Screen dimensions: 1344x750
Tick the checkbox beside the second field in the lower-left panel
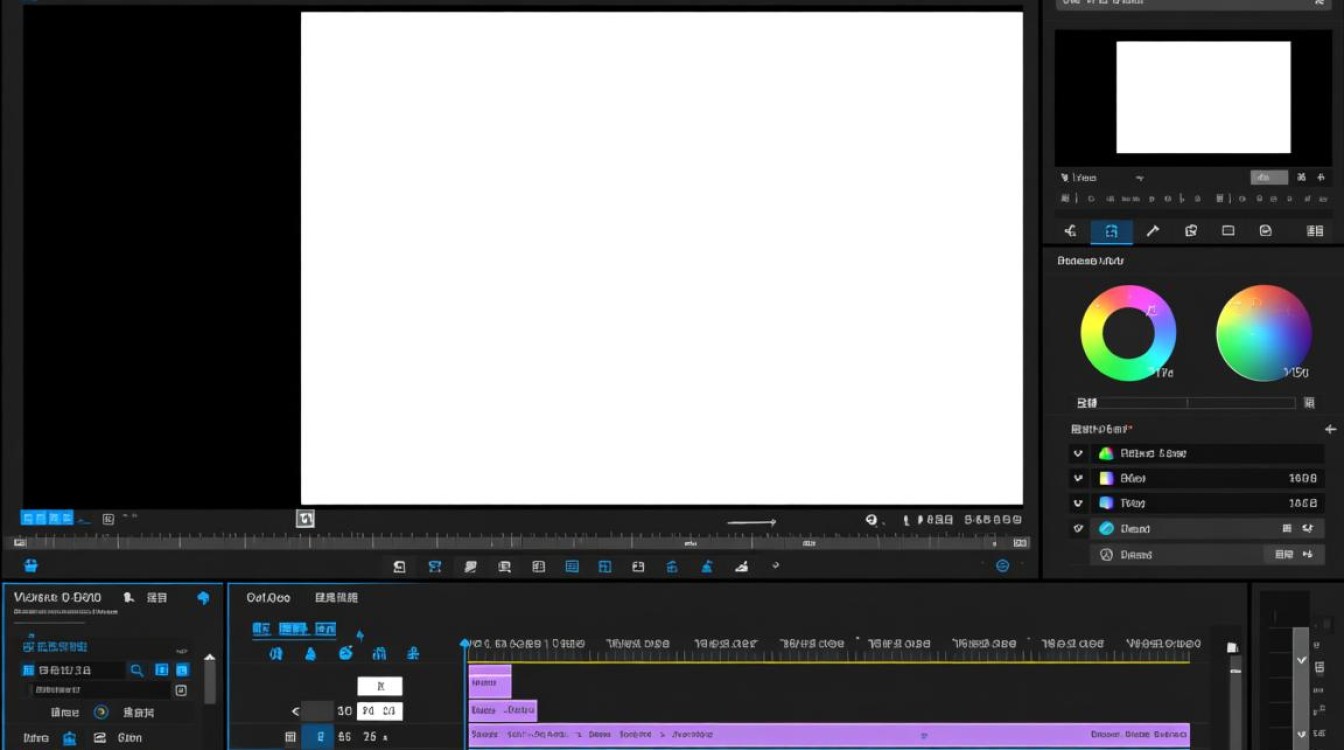tap(181, 690)
